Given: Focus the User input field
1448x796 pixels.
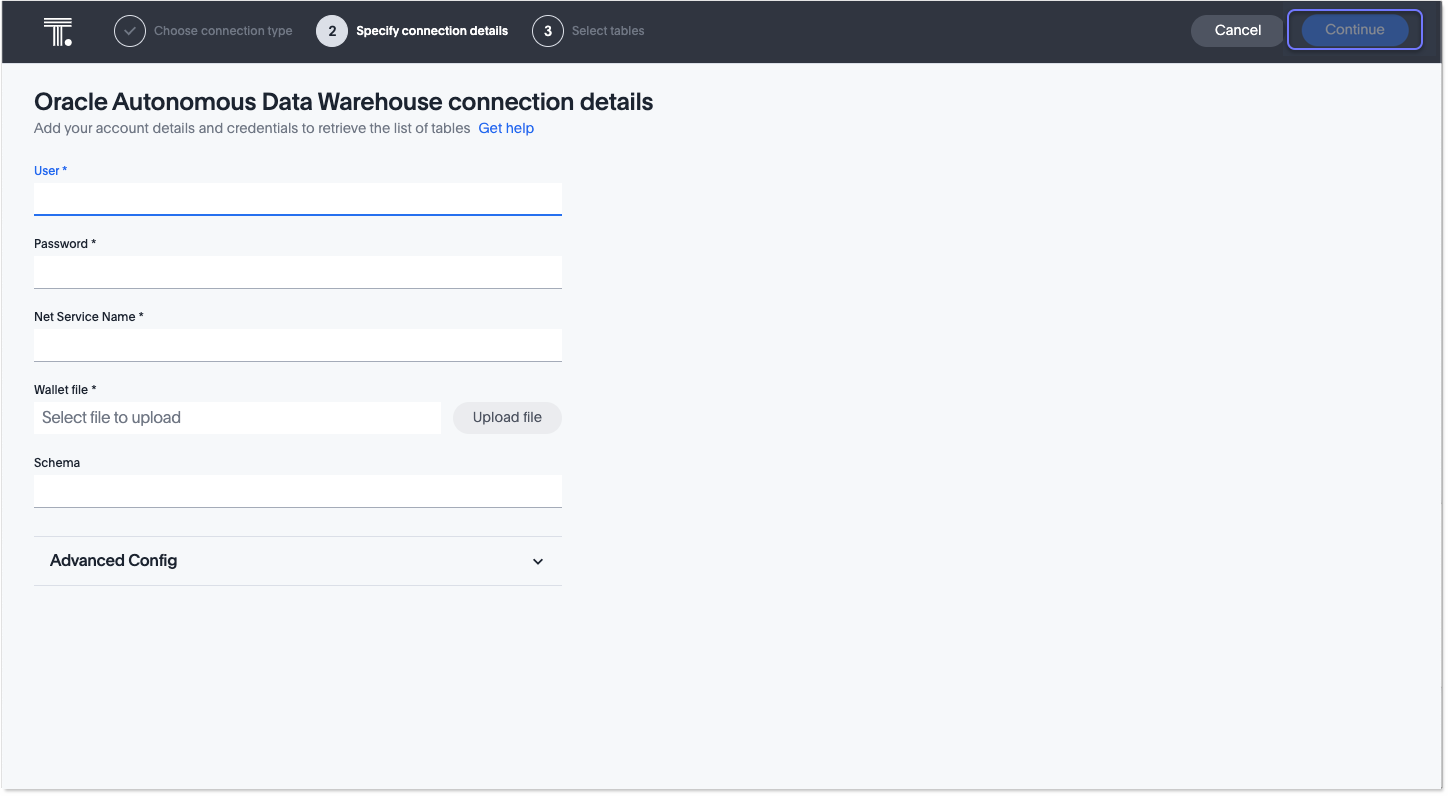Looking at the screenshot, I should 298,199.
